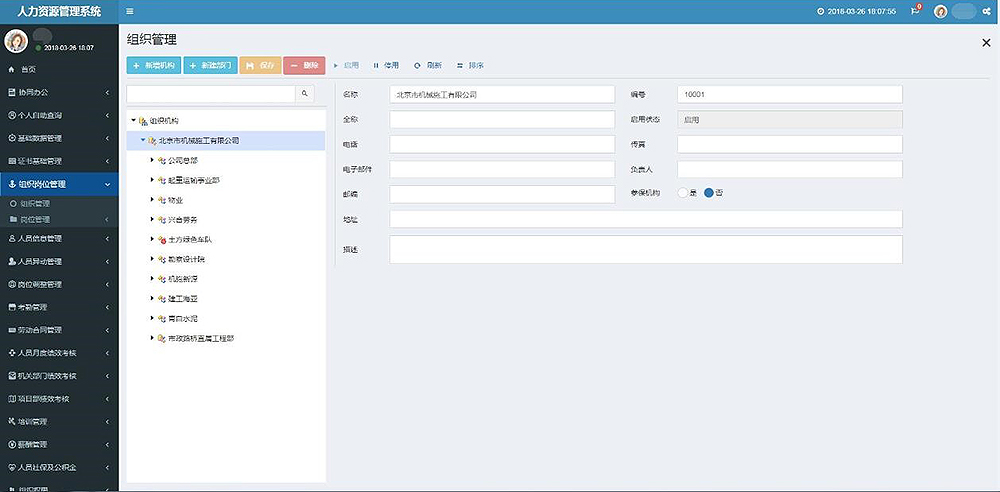Click the 新建部门 button
The image size is (1000, 492).
[210, 65]
